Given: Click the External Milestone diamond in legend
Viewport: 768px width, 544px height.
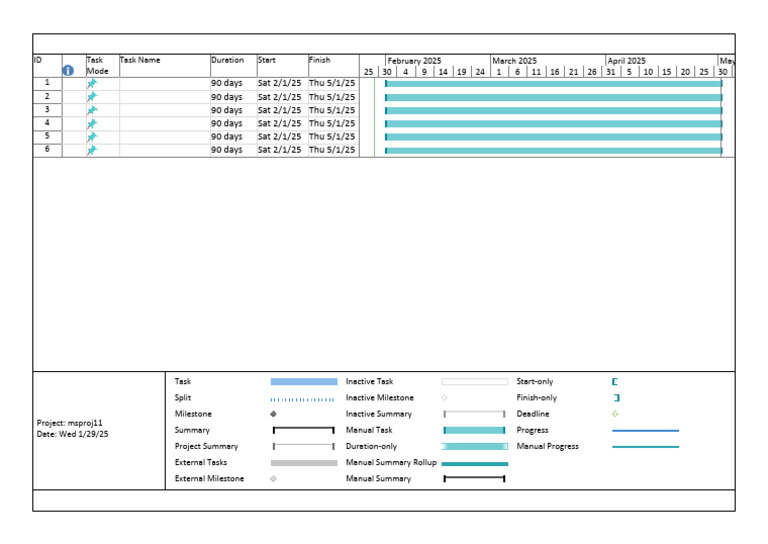Looking at the screenshot, I should click(273, 478).
